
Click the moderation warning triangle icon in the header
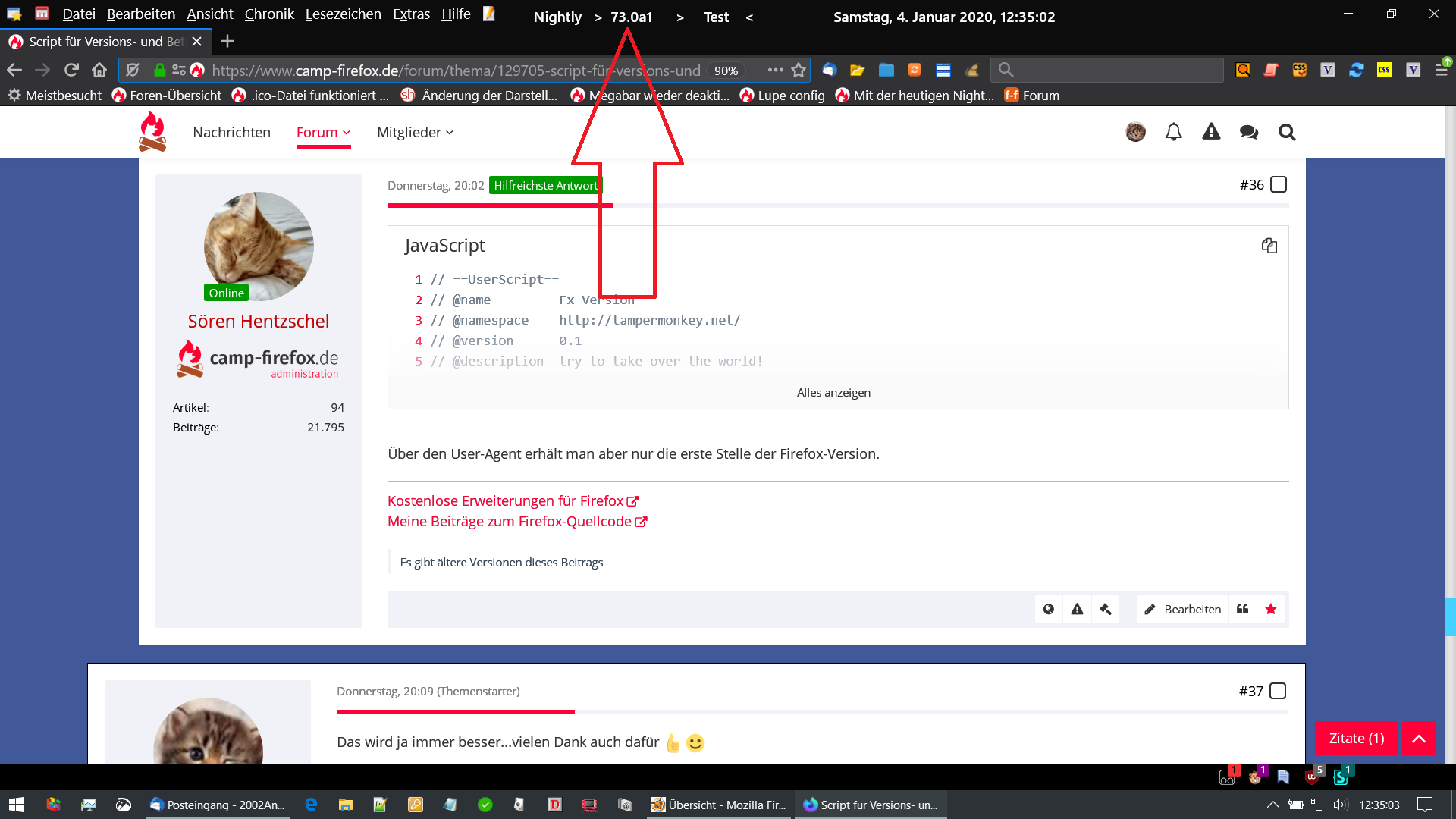(x=1211, y=132)
